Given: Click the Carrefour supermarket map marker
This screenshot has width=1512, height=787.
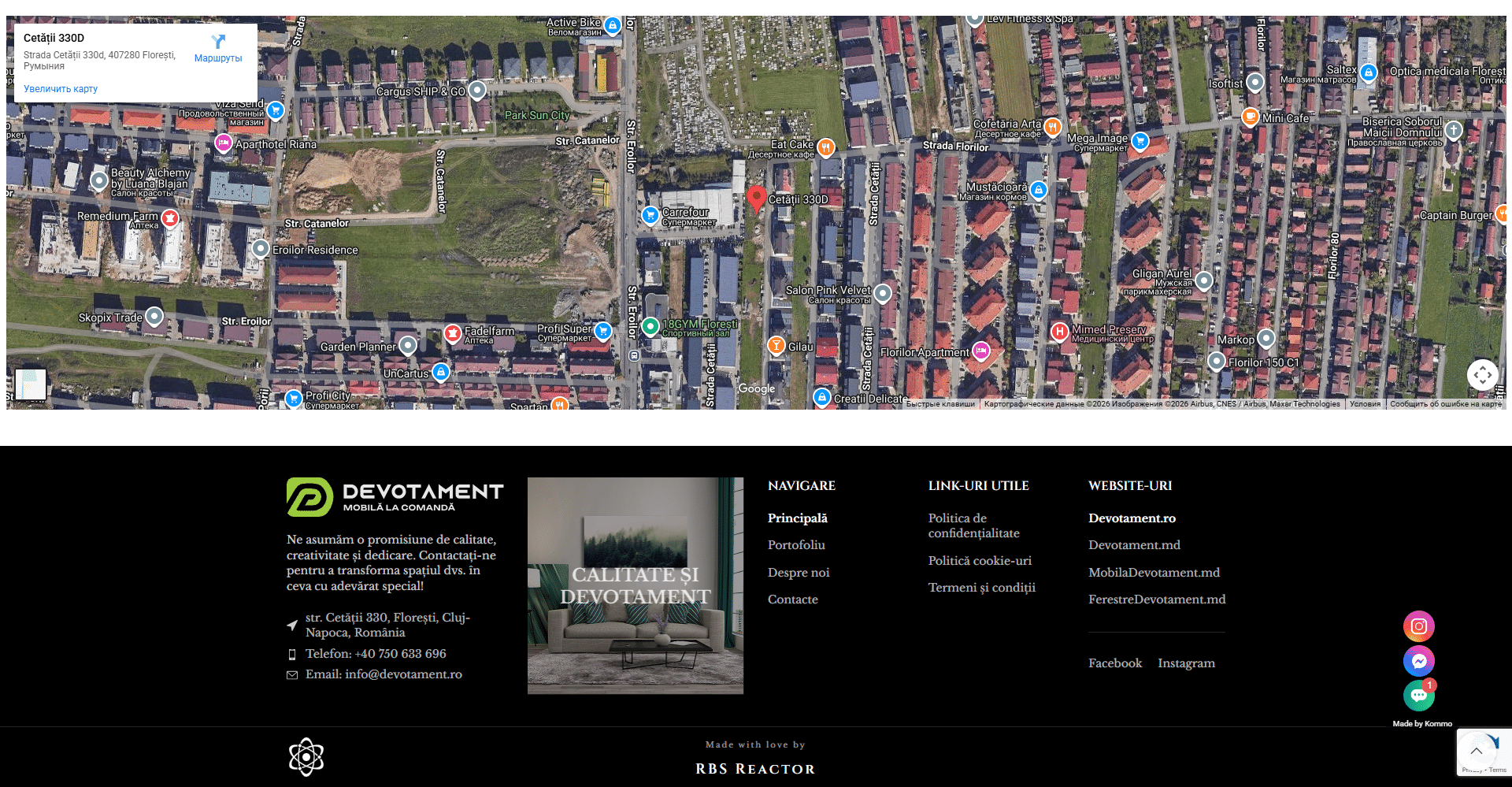Looking at the screenshot, I should (x=650, y=214).
